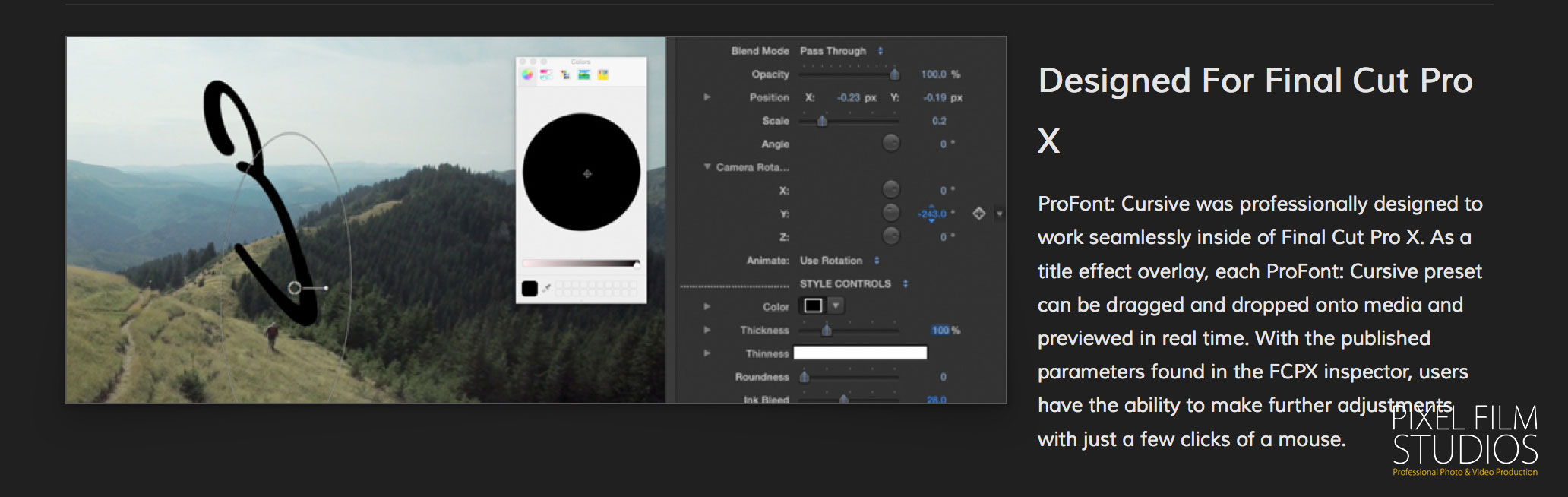The image size is (1568, 497).
Task: Click the Position Y value -0.19
Action: 934,97
